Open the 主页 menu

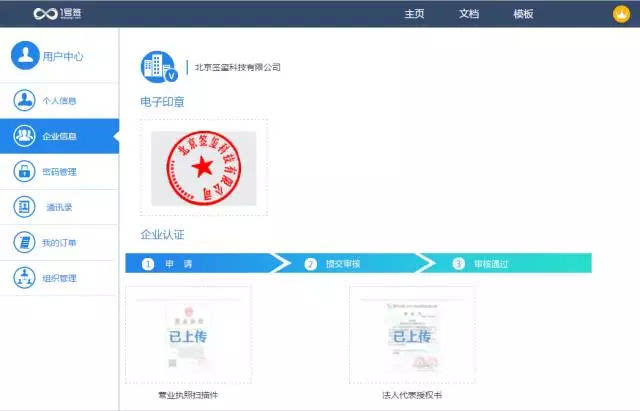pos(414,14)
